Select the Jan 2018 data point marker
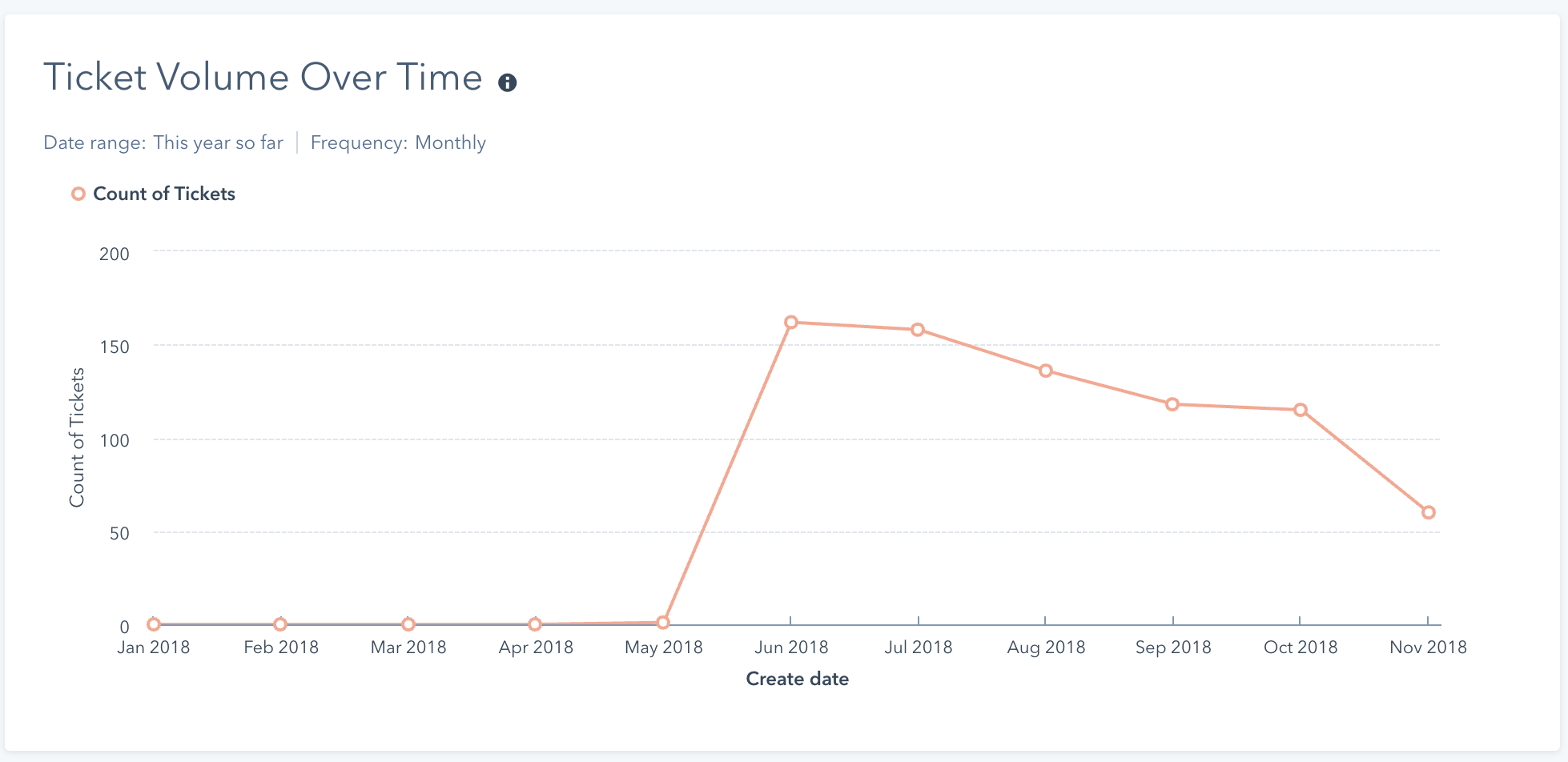The width and height of the screenshot is (1568, 762). click(154, 624)
